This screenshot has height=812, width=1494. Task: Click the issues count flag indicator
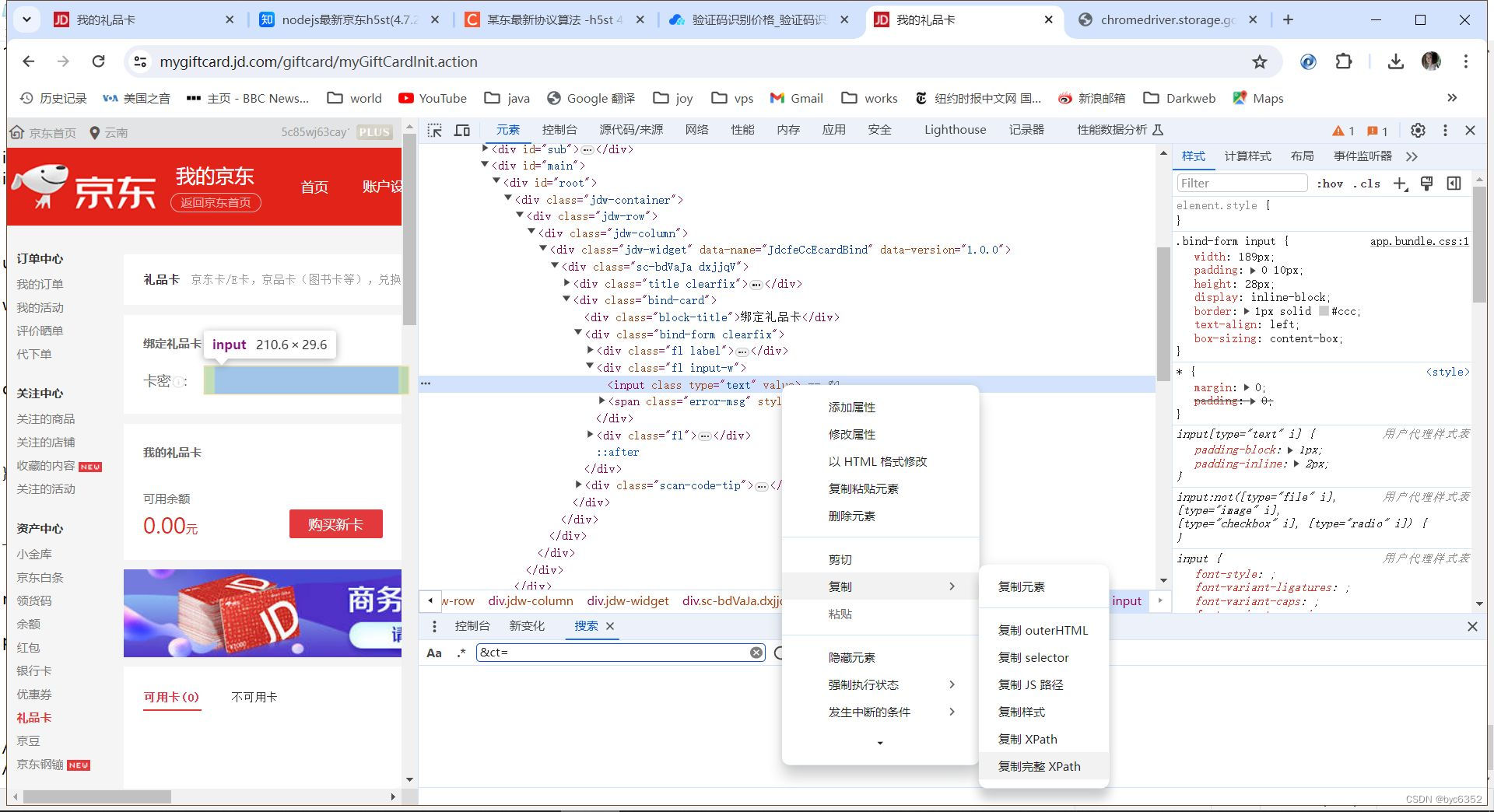pyautogui.click(x=1378, y=131)
